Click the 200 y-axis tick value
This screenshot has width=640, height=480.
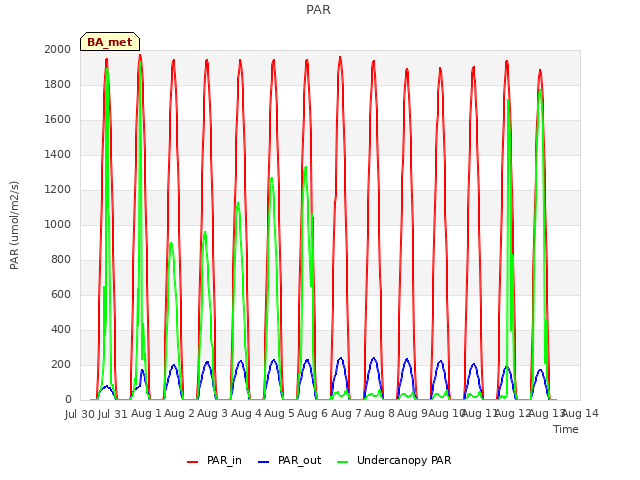(x=61, y=364)
